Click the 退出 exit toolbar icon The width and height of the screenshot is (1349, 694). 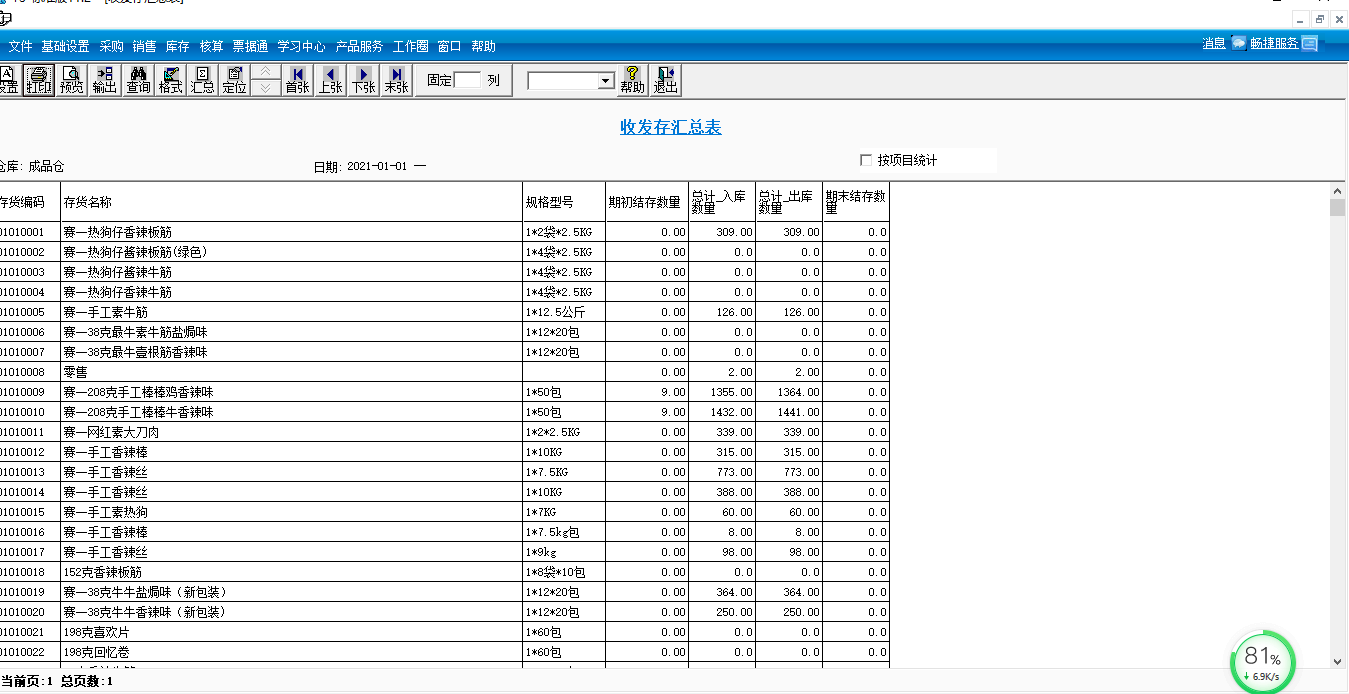[665, 80]
